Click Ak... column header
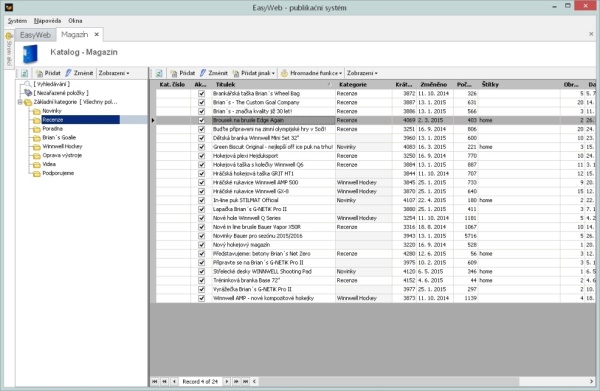The image size is (600, 391). pyautogui.click(x=201, y=84)
